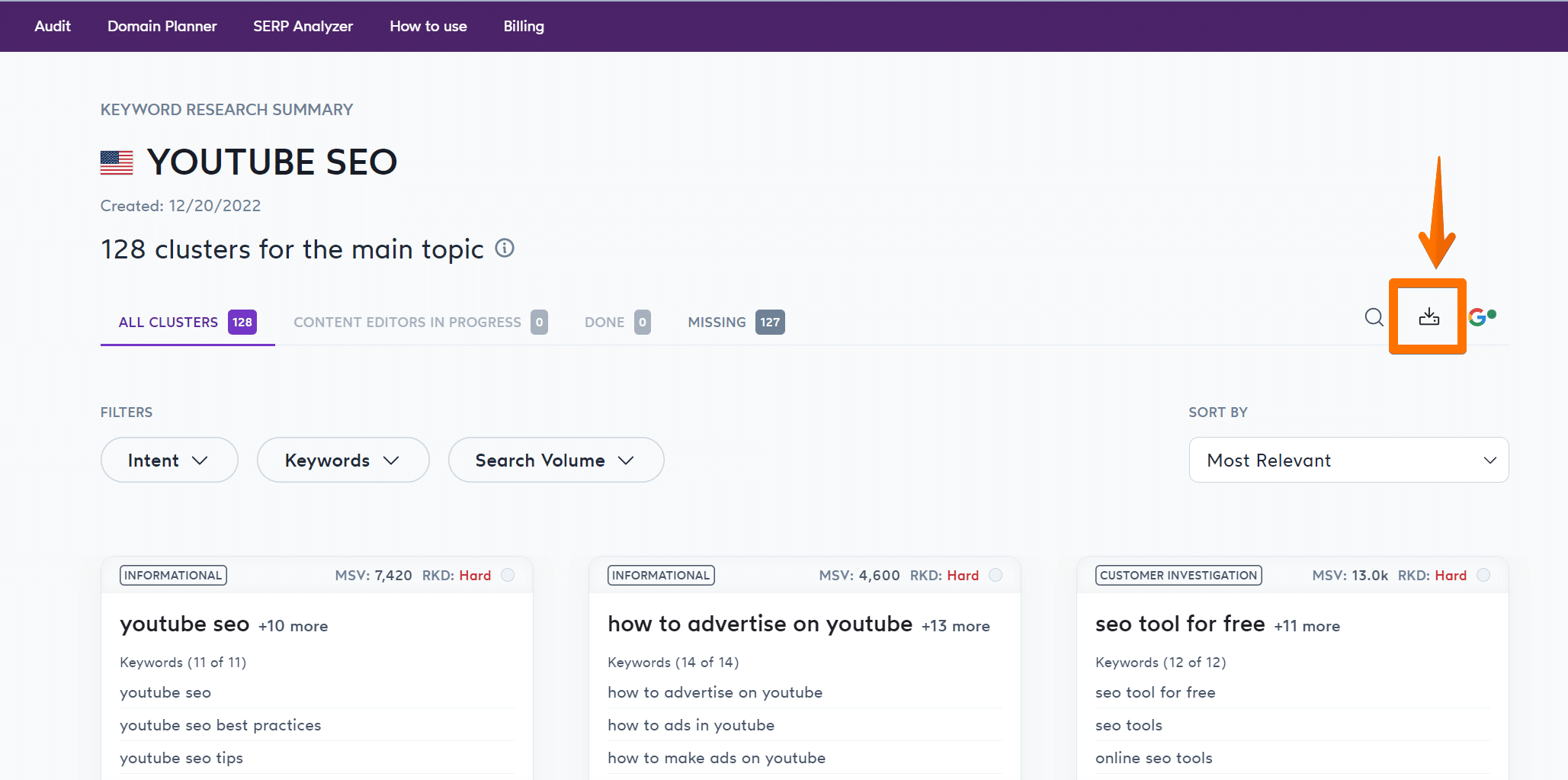Open info icon beside clusters heading
1568x780 pixels.
click(x=505, y=248)
